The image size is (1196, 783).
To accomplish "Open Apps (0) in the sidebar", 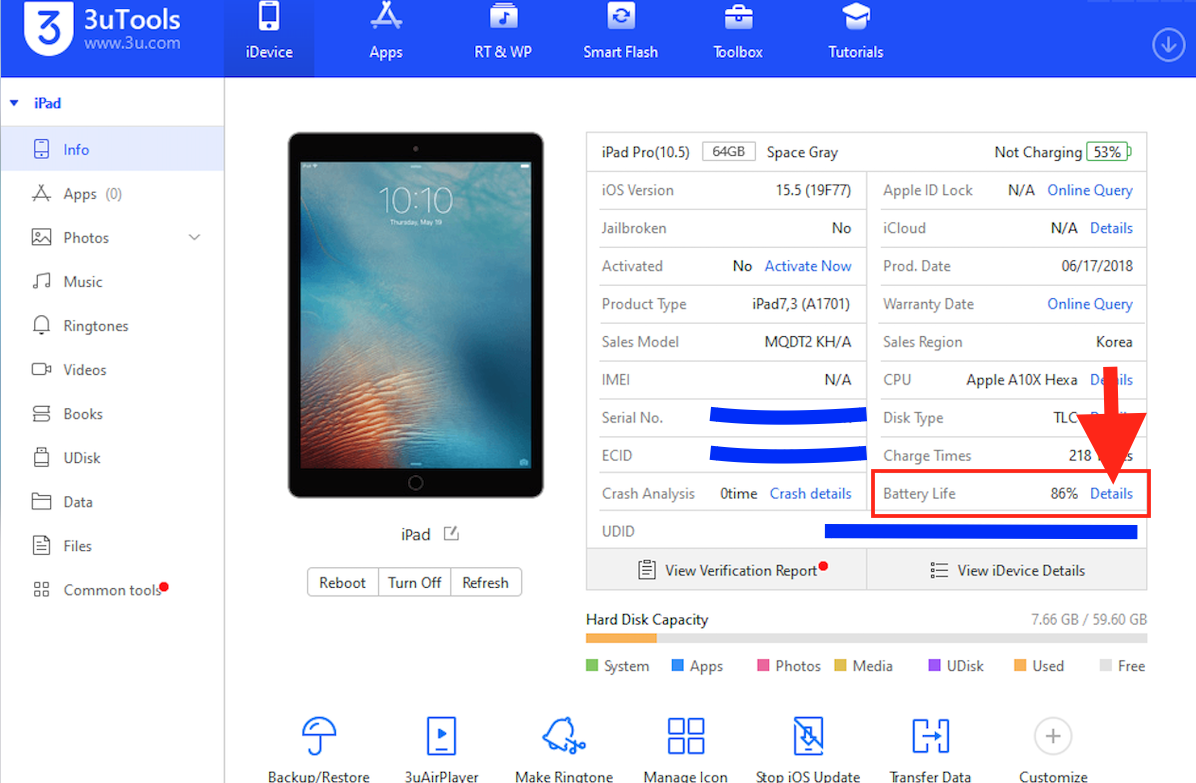I will coord(112,194).
